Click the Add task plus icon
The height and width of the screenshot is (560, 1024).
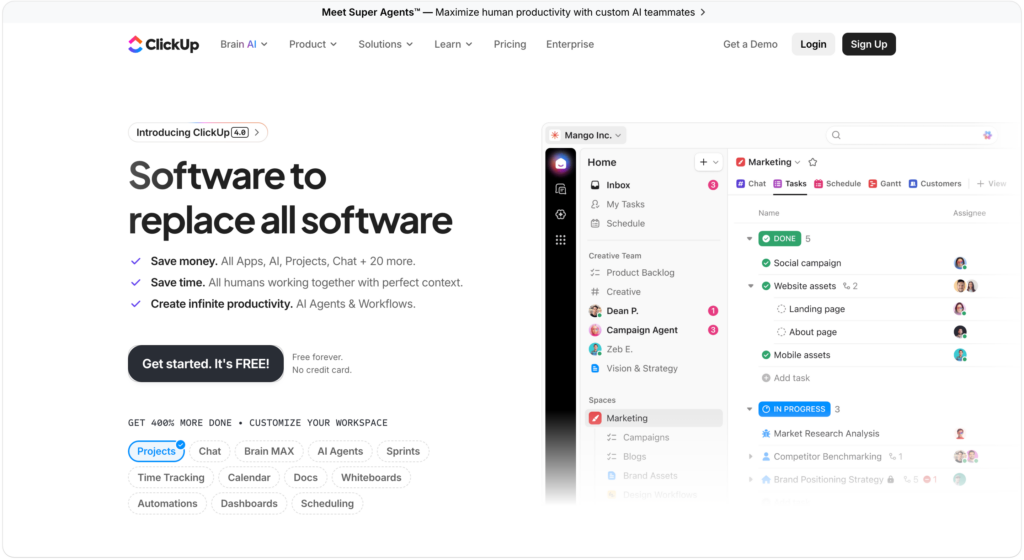coord(766,378)
